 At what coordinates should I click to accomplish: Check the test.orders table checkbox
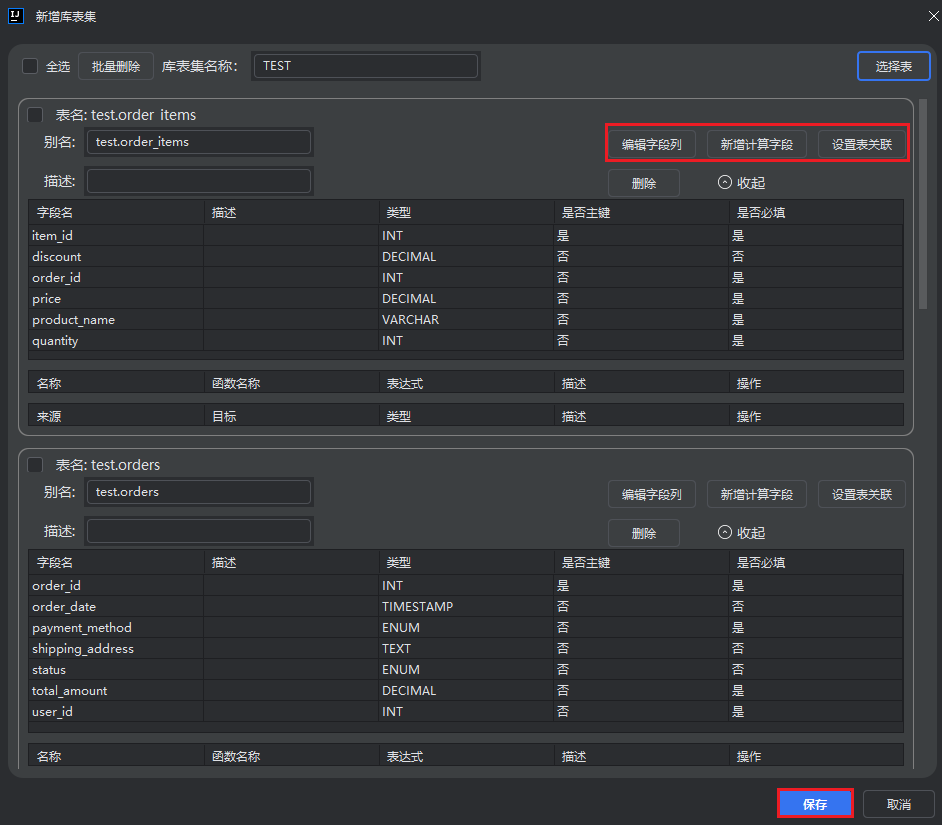point(35,464)
